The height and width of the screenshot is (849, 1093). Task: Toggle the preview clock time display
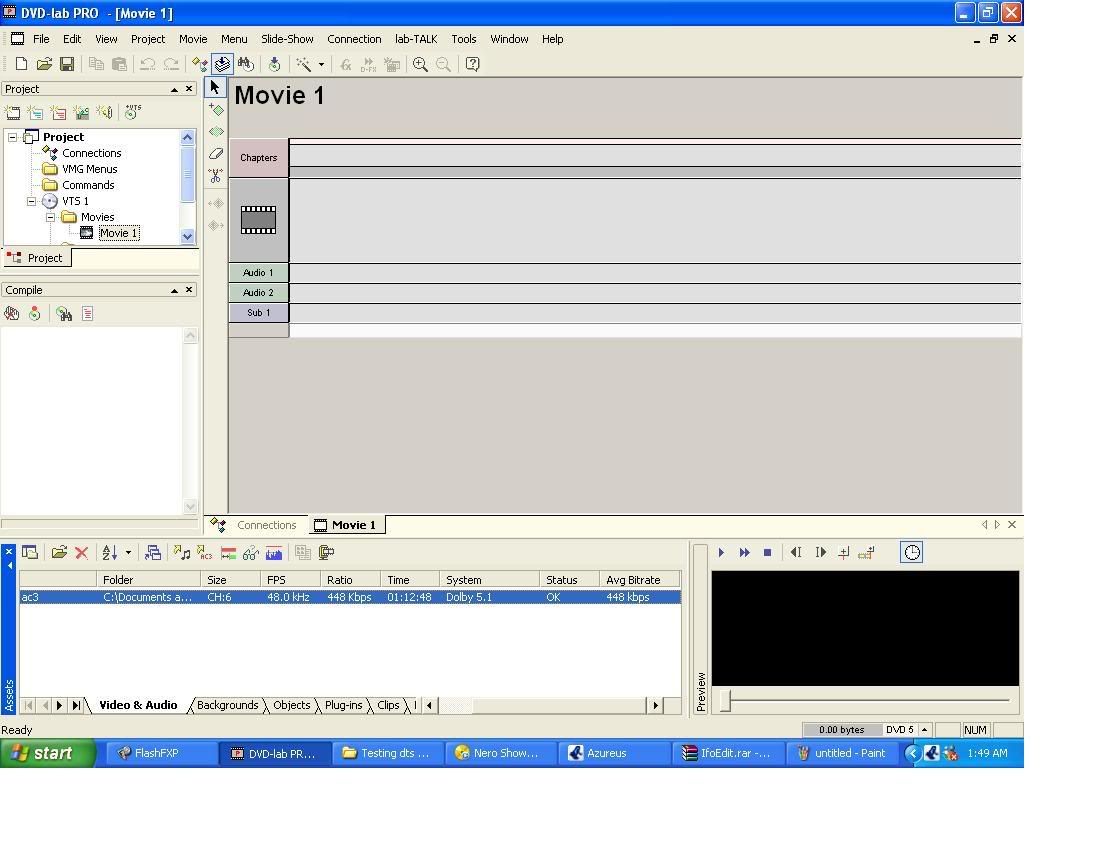pos(912,553)
